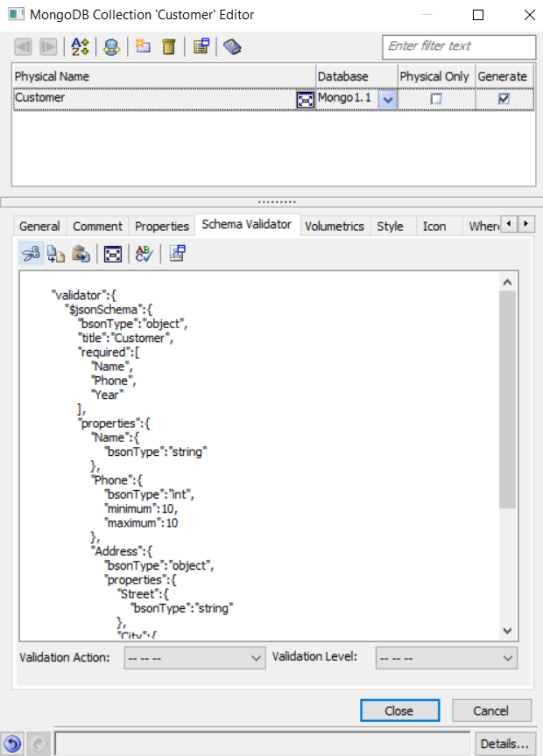543x756 pixels.
Task: Click the A-Z sort icon
Action: coord(80,47)
